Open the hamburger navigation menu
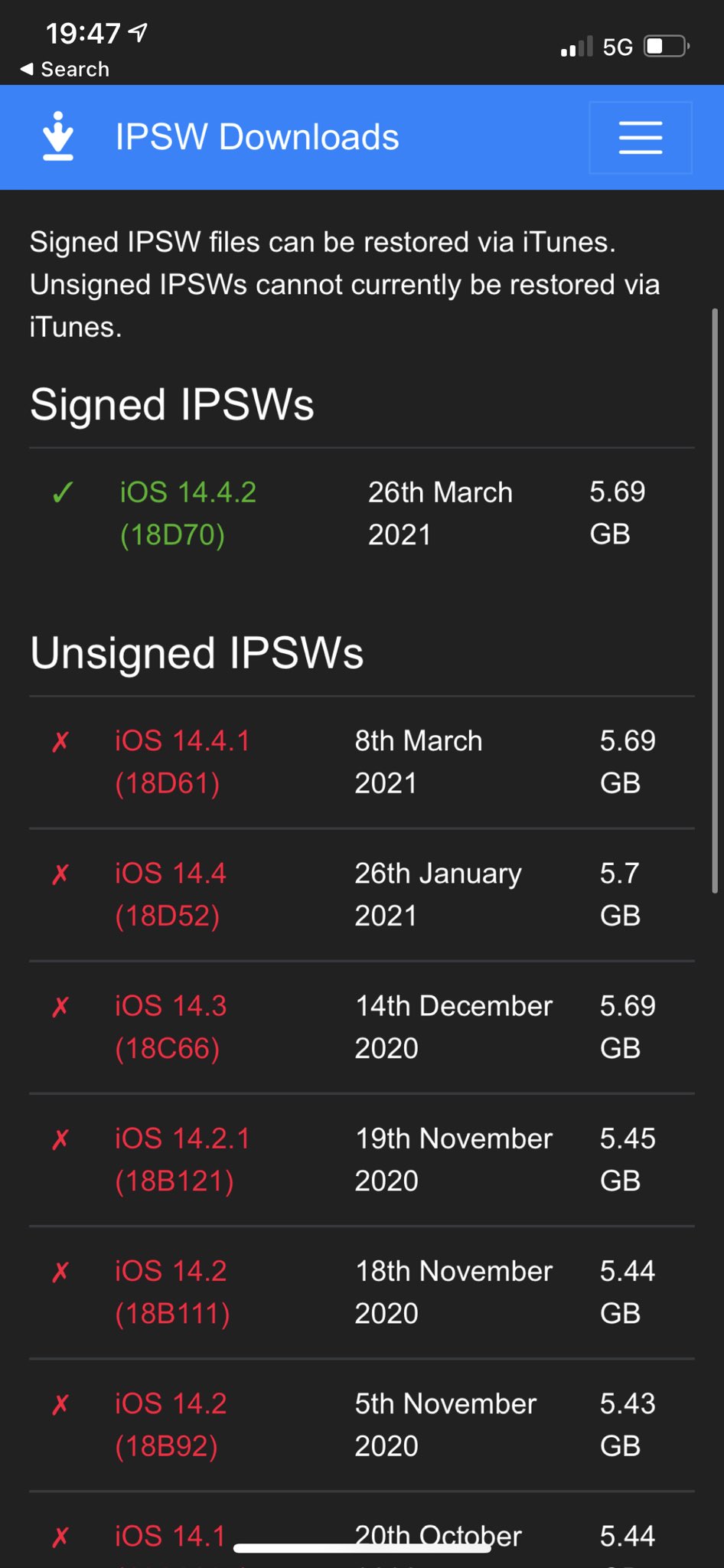This screenshot has width=724, height=1568. (x=640, y=138)
